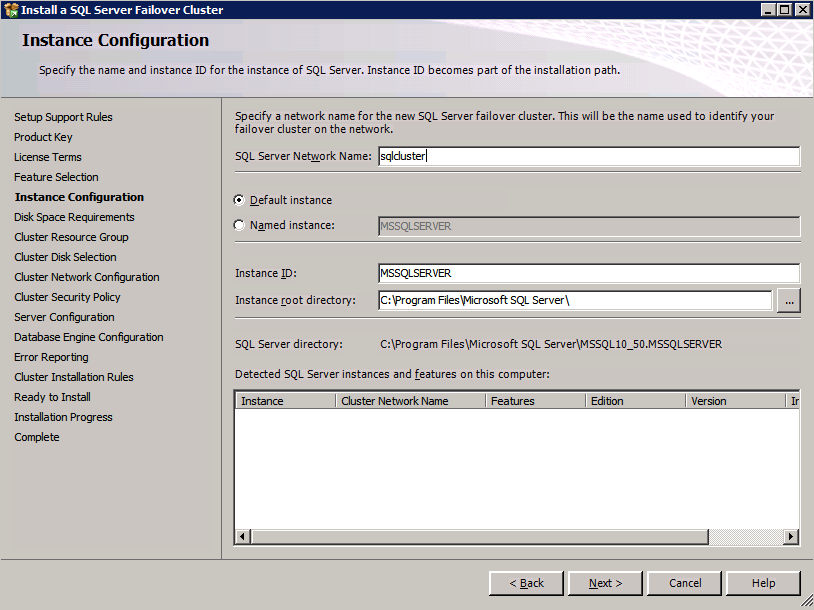This screenshot has width=814, height=610.
Task: Minimize the setup window
Action: pos(768,10)
